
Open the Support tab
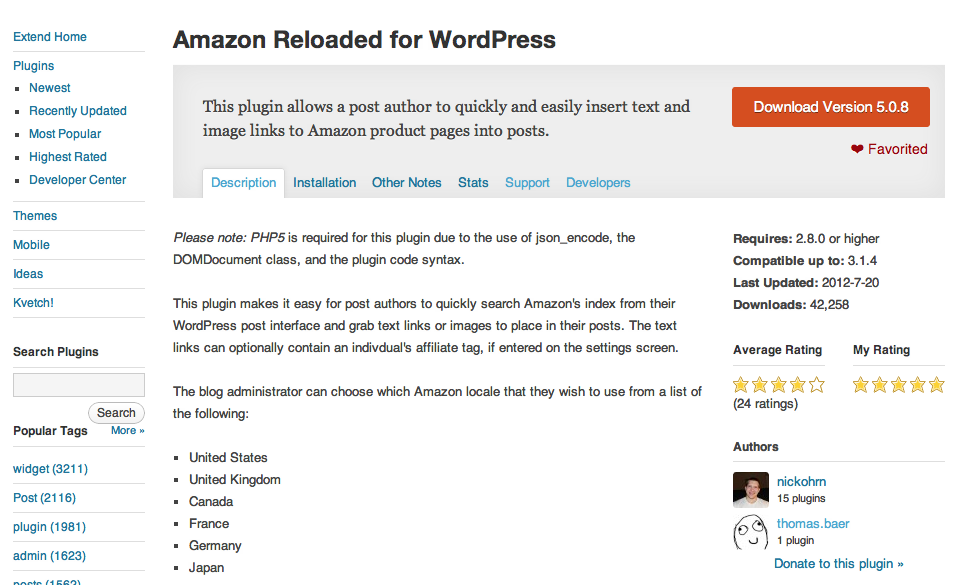pos(527,183)
